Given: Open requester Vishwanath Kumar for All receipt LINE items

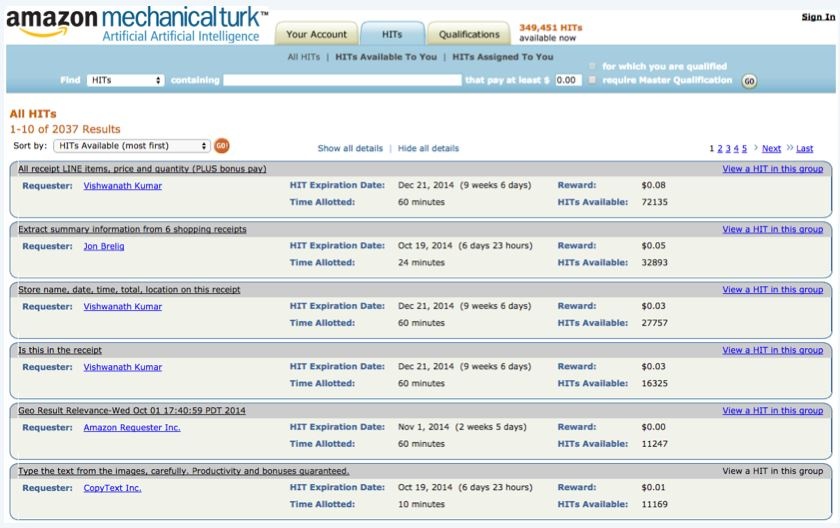Looking at the screenshot, I should [123, 186].
